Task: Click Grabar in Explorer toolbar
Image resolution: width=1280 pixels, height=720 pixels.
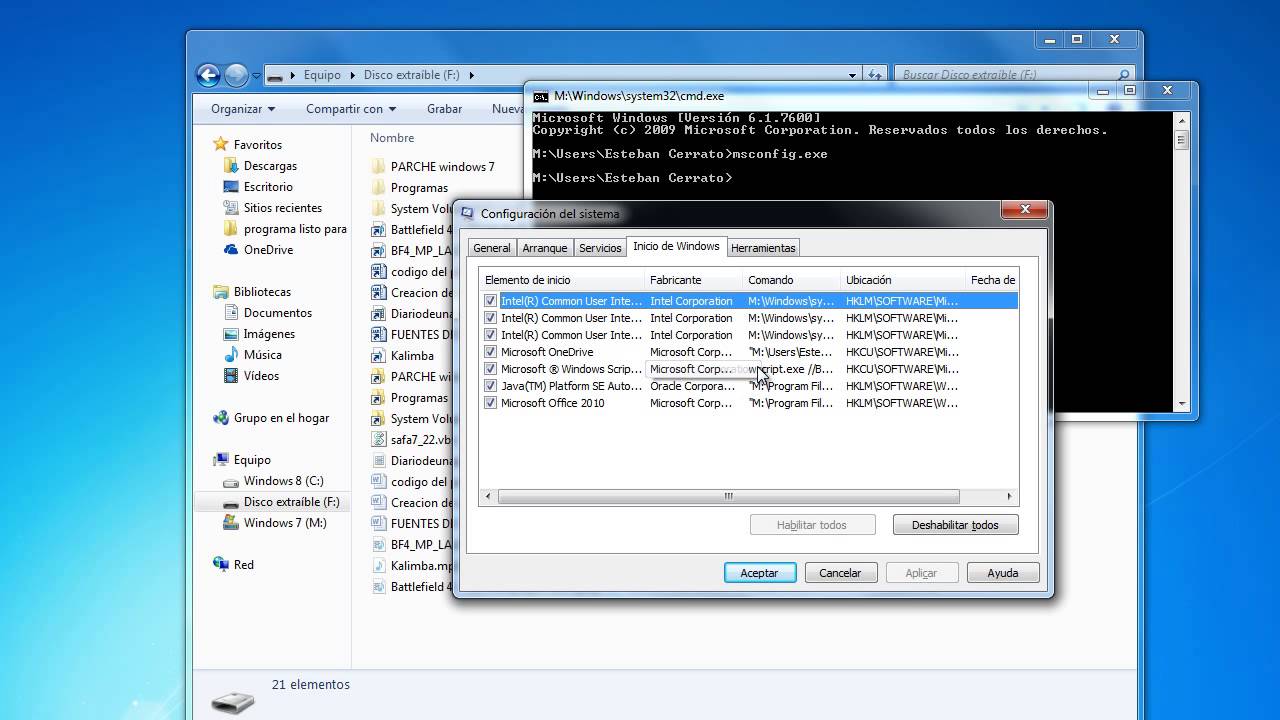Action: coord(444,109)
